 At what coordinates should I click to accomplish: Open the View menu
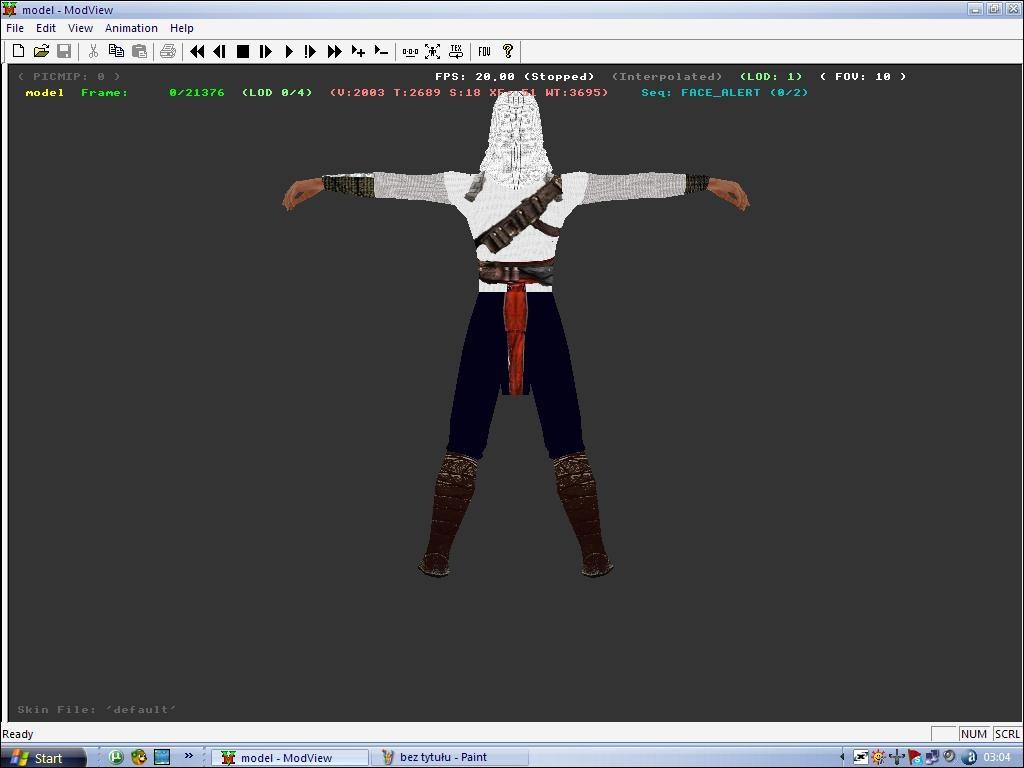[80, 28]
